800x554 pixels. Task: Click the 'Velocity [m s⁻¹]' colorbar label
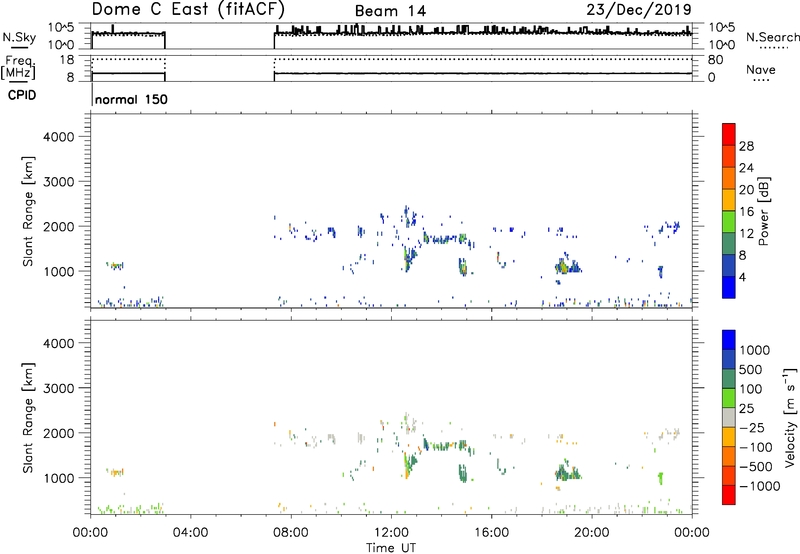[790, 417]
